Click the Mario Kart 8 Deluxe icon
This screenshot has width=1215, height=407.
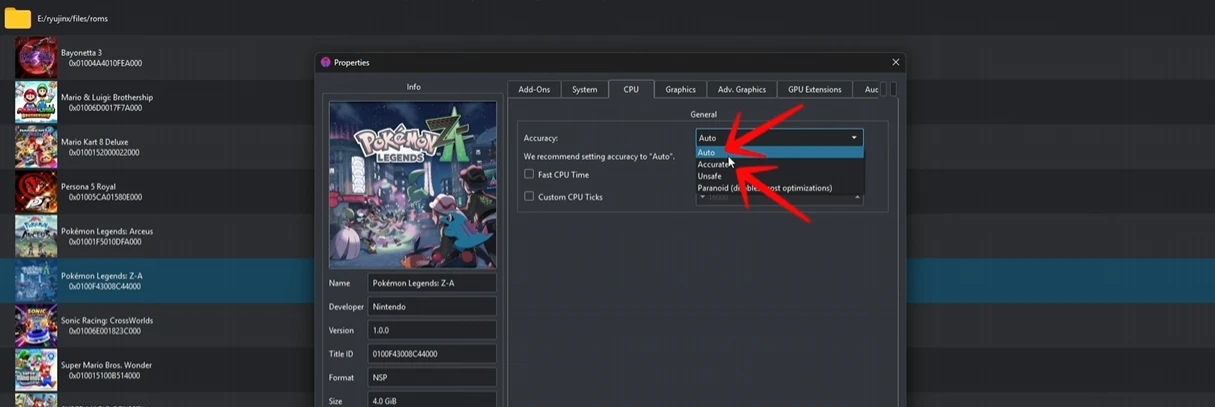[x=35, y=147]
